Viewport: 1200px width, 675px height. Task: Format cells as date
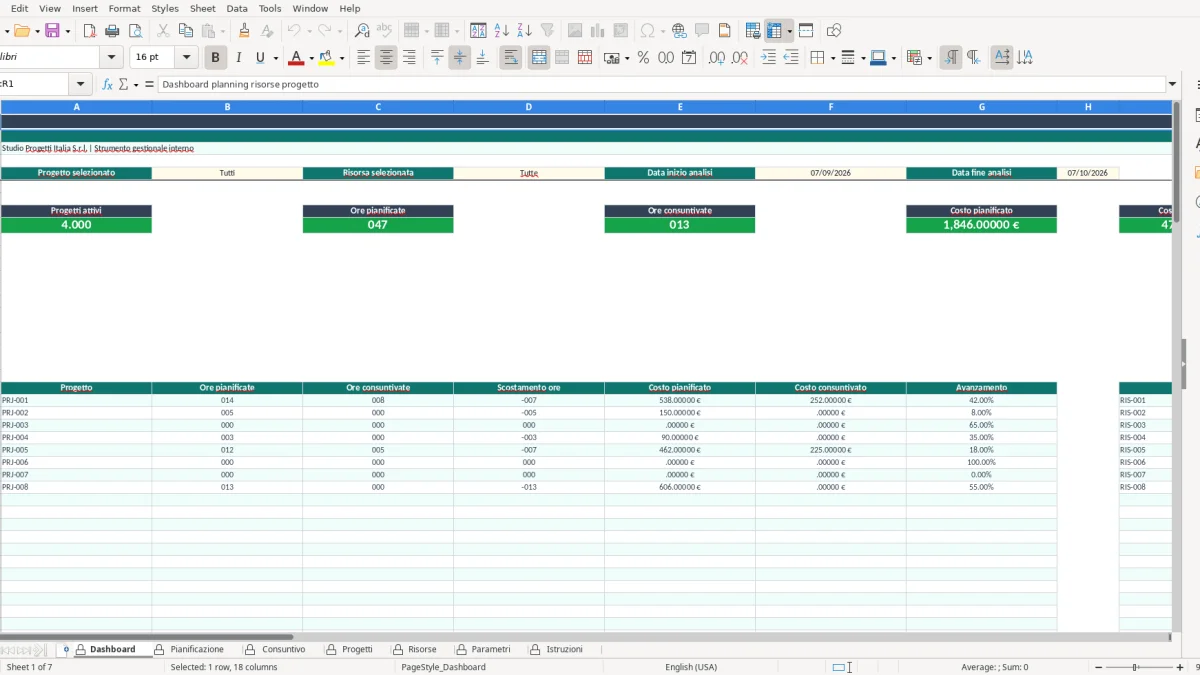coord(689,58)
